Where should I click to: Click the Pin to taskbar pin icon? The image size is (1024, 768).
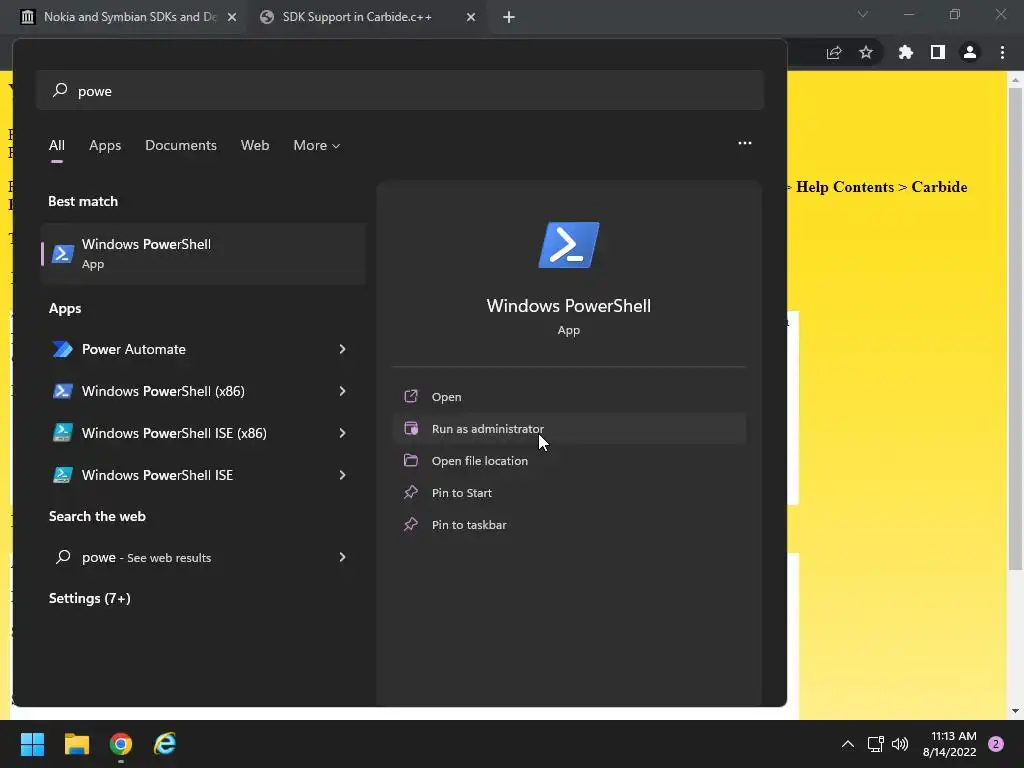(x=411, y=524)
